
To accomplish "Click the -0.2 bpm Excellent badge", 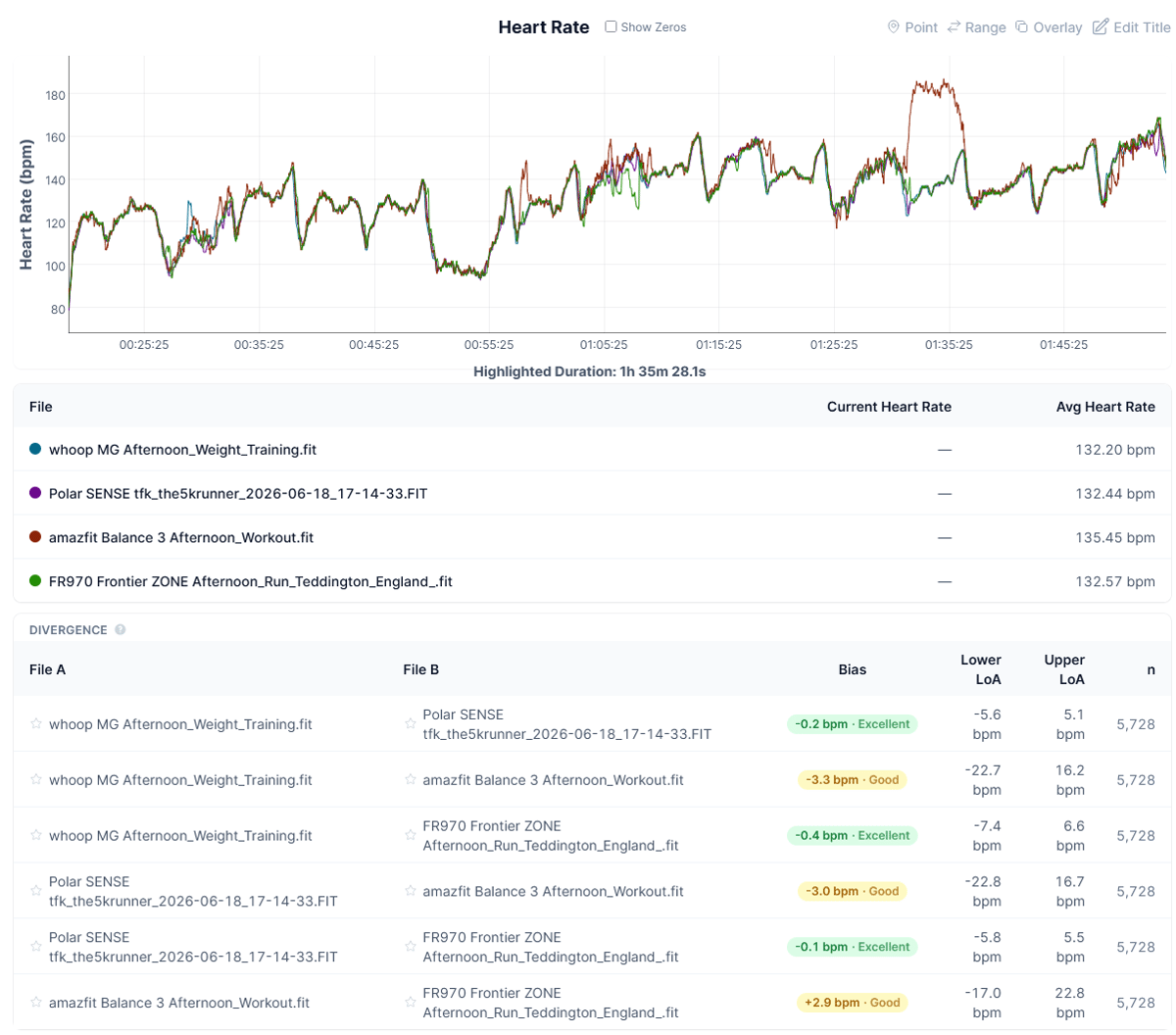I will click(x=852, y=724).
